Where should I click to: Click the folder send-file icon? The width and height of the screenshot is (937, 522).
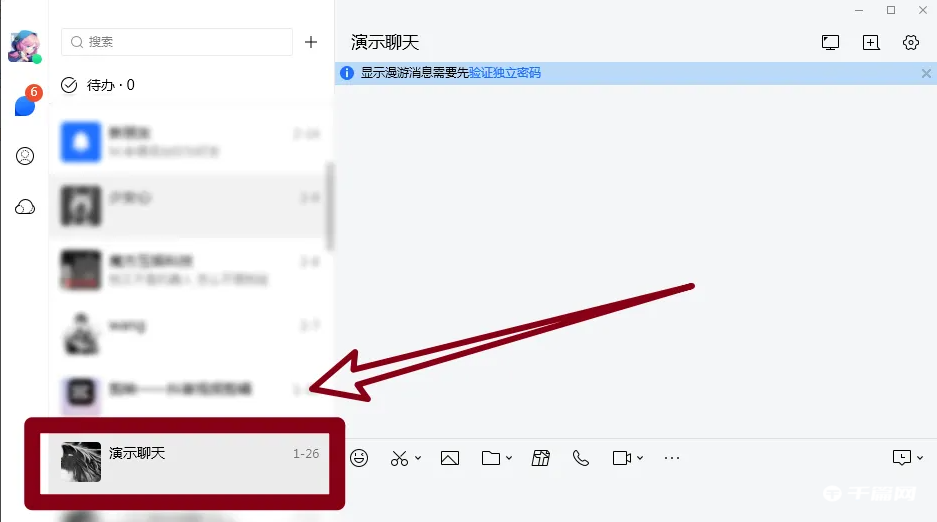tap(491, 458)
